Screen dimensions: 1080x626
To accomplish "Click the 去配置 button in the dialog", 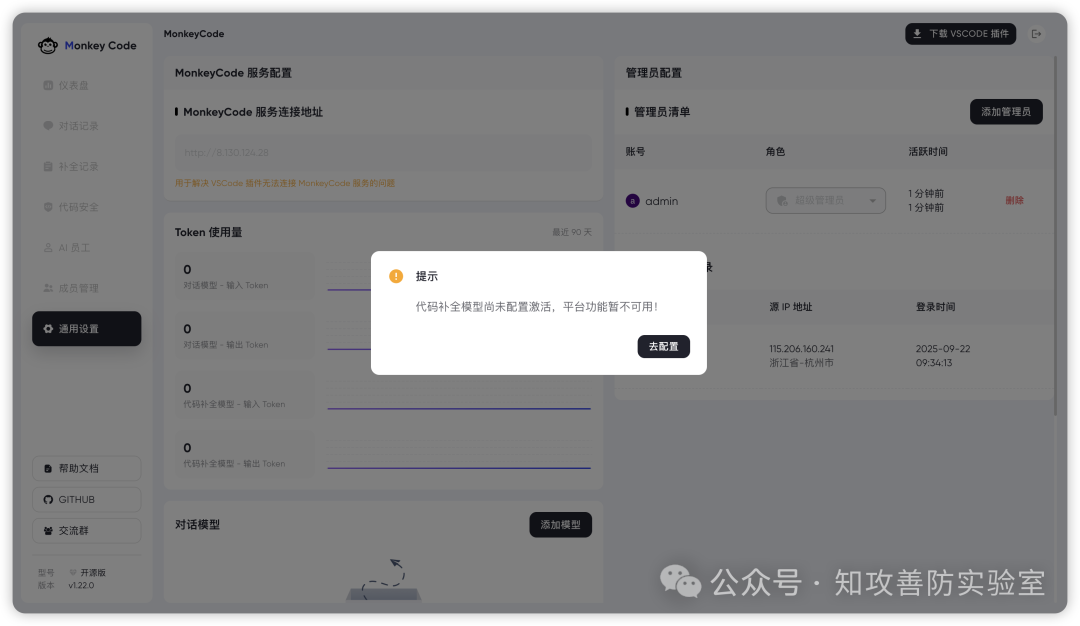I will point(664,346).
